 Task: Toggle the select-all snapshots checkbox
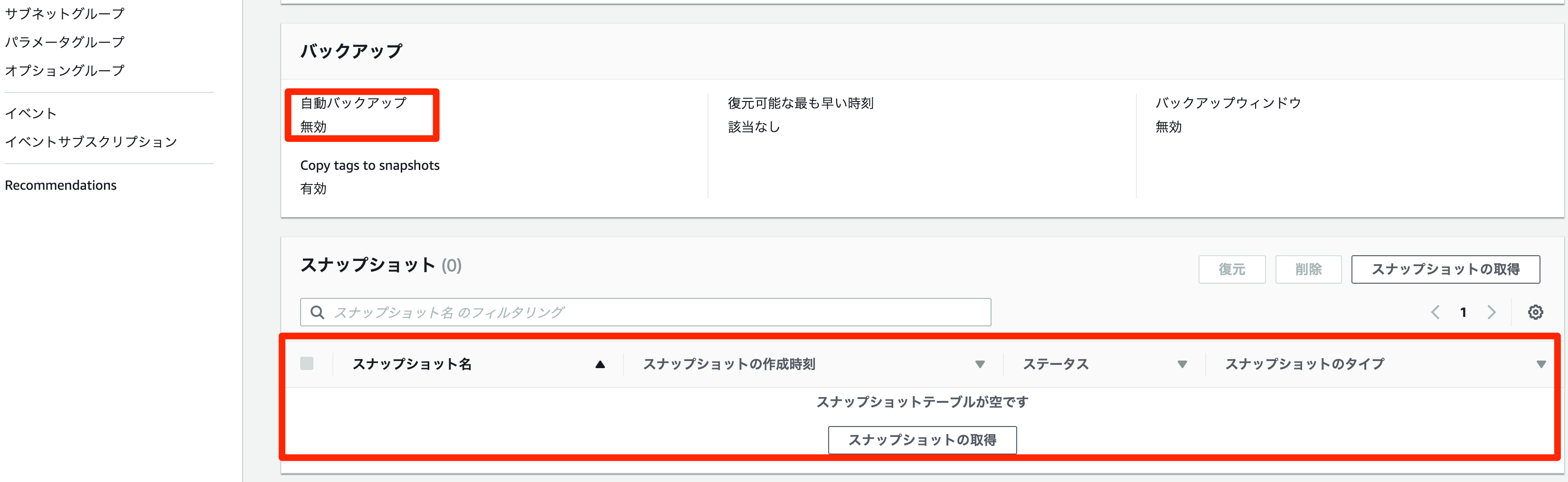pos(307,363)
